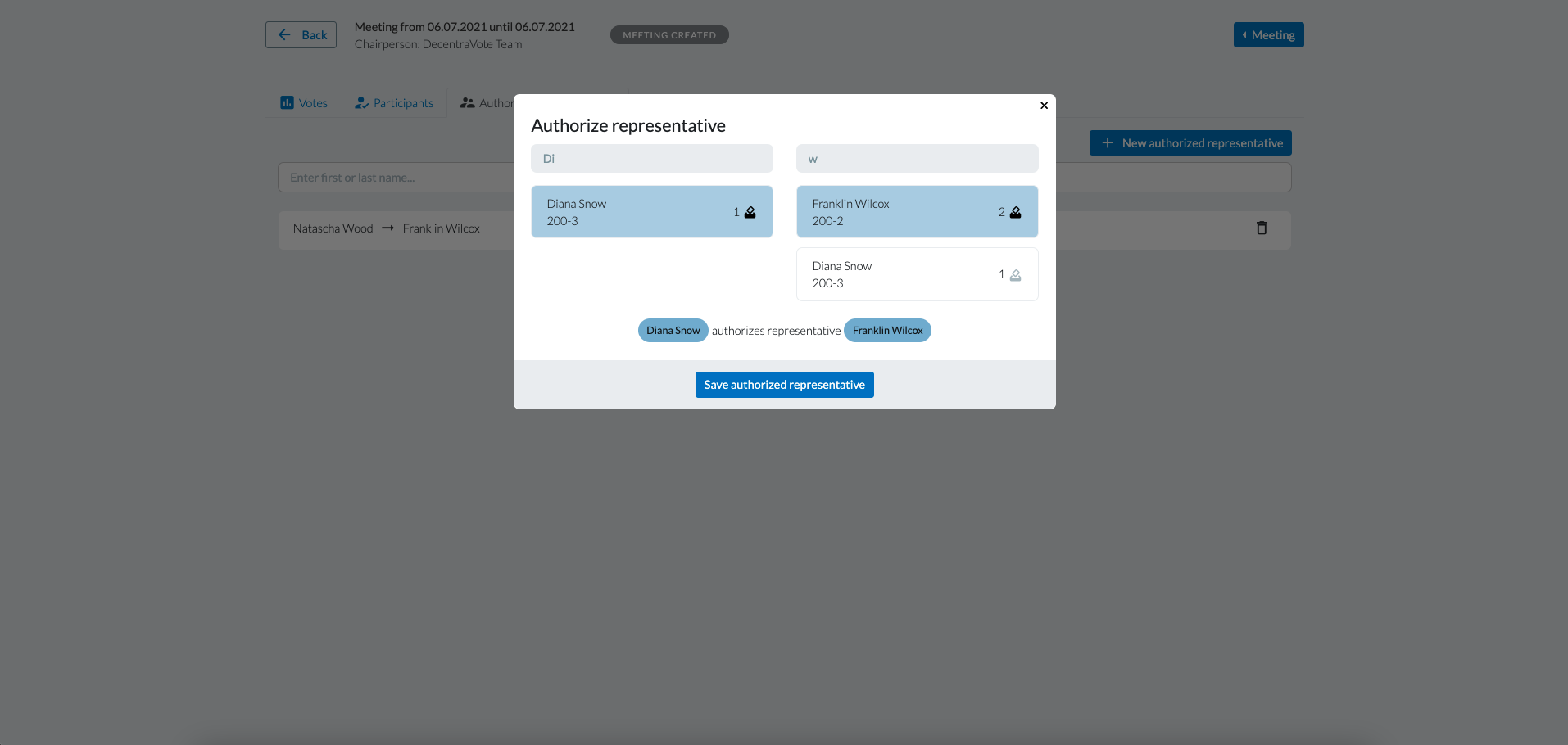The width and height of the screenshot is (1568, 745).
Task: Expand the Meeting dropdown button
Action: (x=1268, y=35)
